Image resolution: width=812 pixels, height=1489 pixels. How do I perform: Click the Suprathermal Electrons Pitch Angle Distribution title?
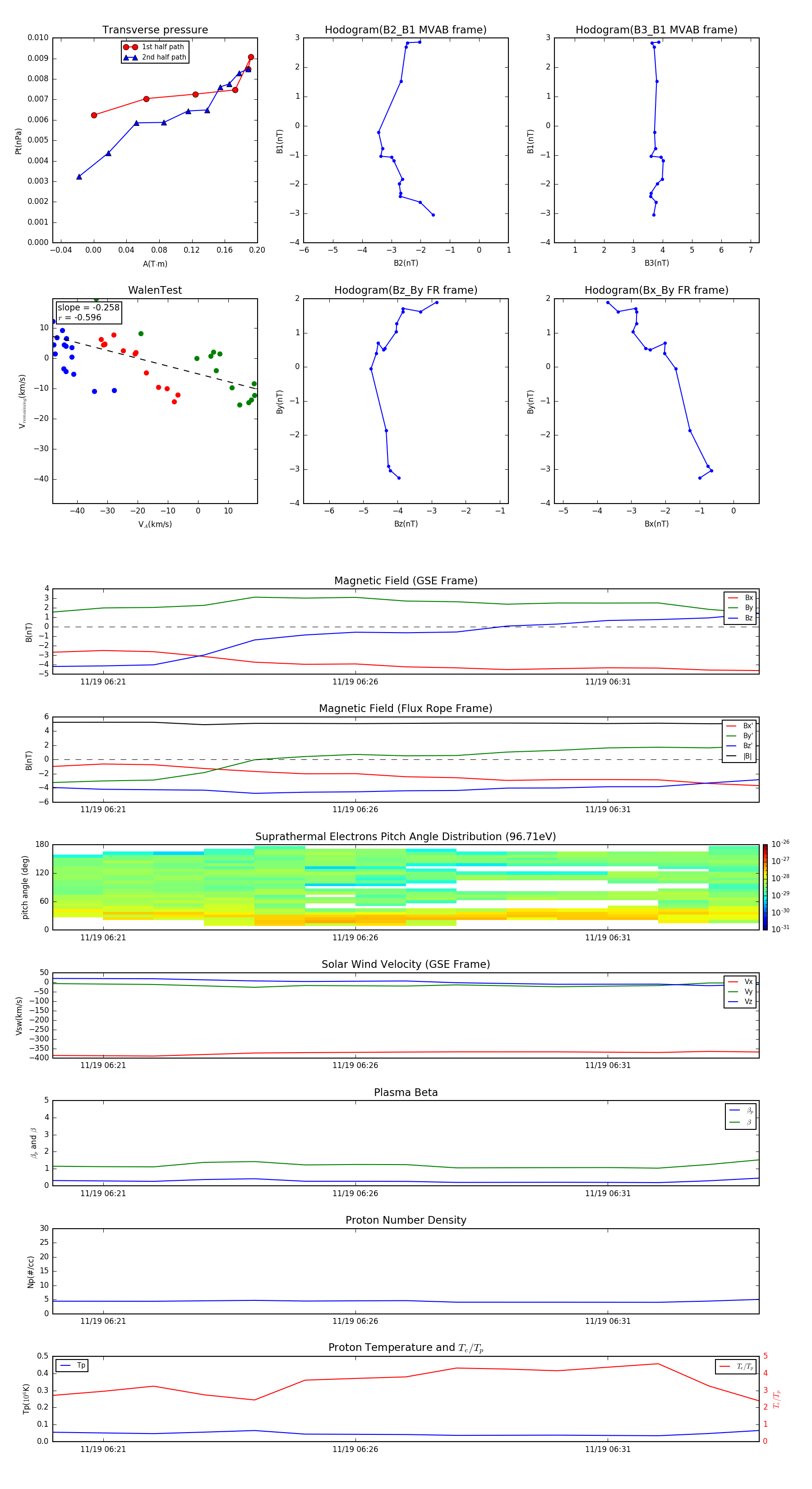click(406, 837)
